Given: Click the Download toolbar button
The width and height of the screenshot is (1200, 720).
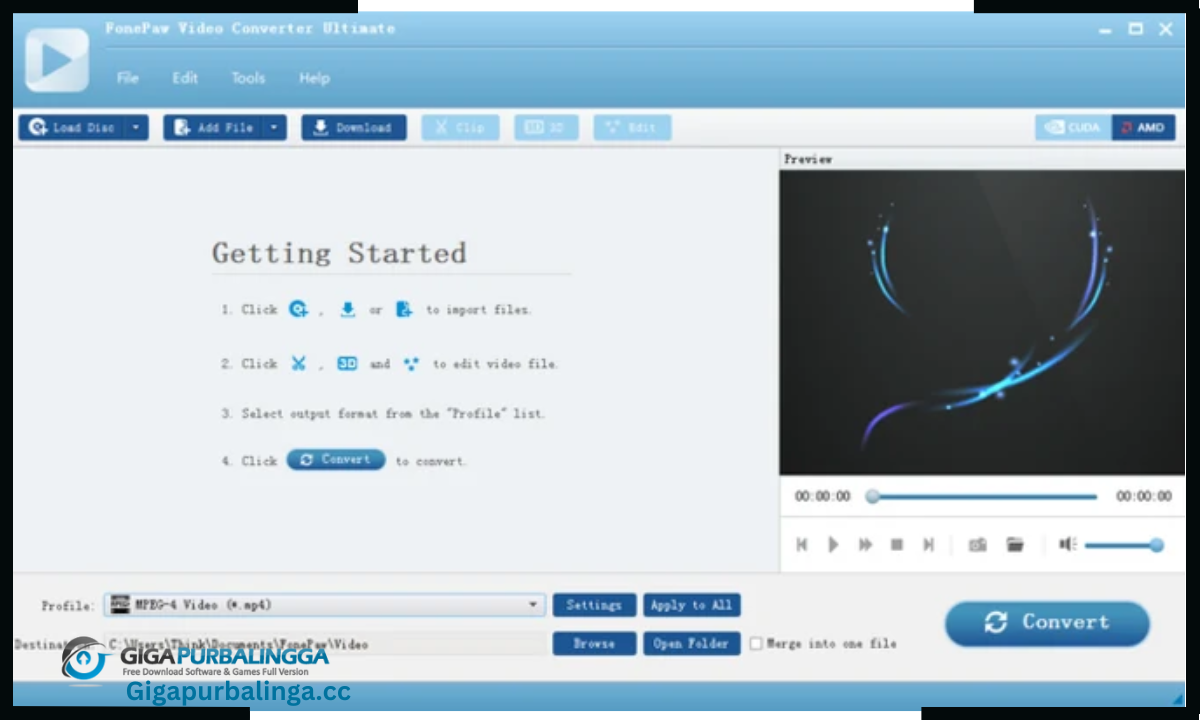Looking at the screenshot, I should point(354,127).
